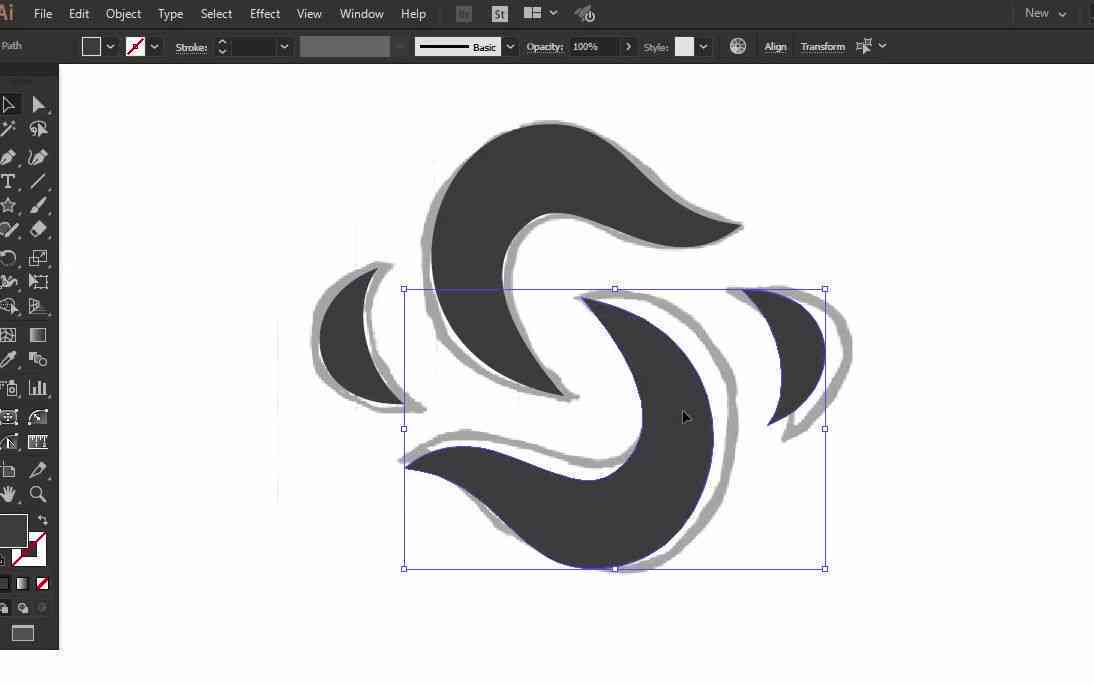1094x684 pixels.
Task: Open the Help menu
Action: [413, 14]
